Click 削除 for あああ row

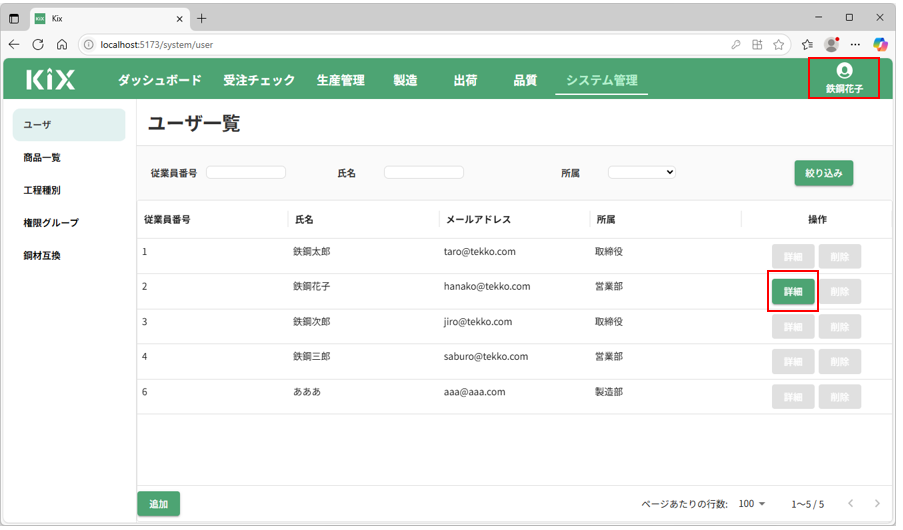point(840,397)
